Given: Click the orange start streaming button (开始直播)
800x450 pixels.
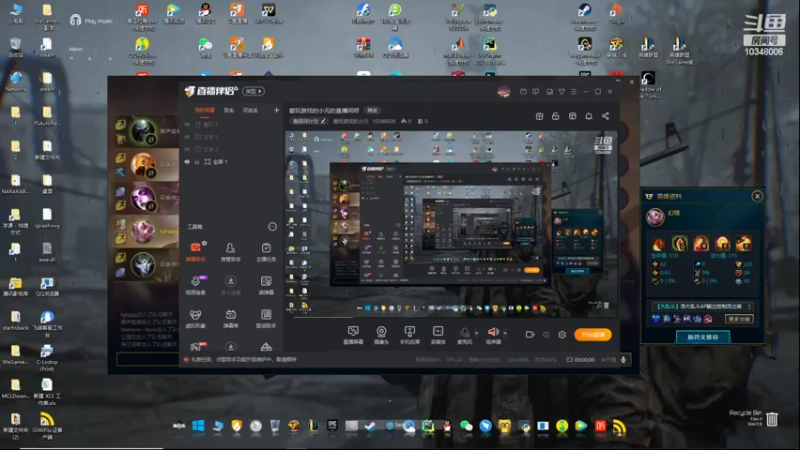Looking at the screenshot, I should tap(593, 335).
